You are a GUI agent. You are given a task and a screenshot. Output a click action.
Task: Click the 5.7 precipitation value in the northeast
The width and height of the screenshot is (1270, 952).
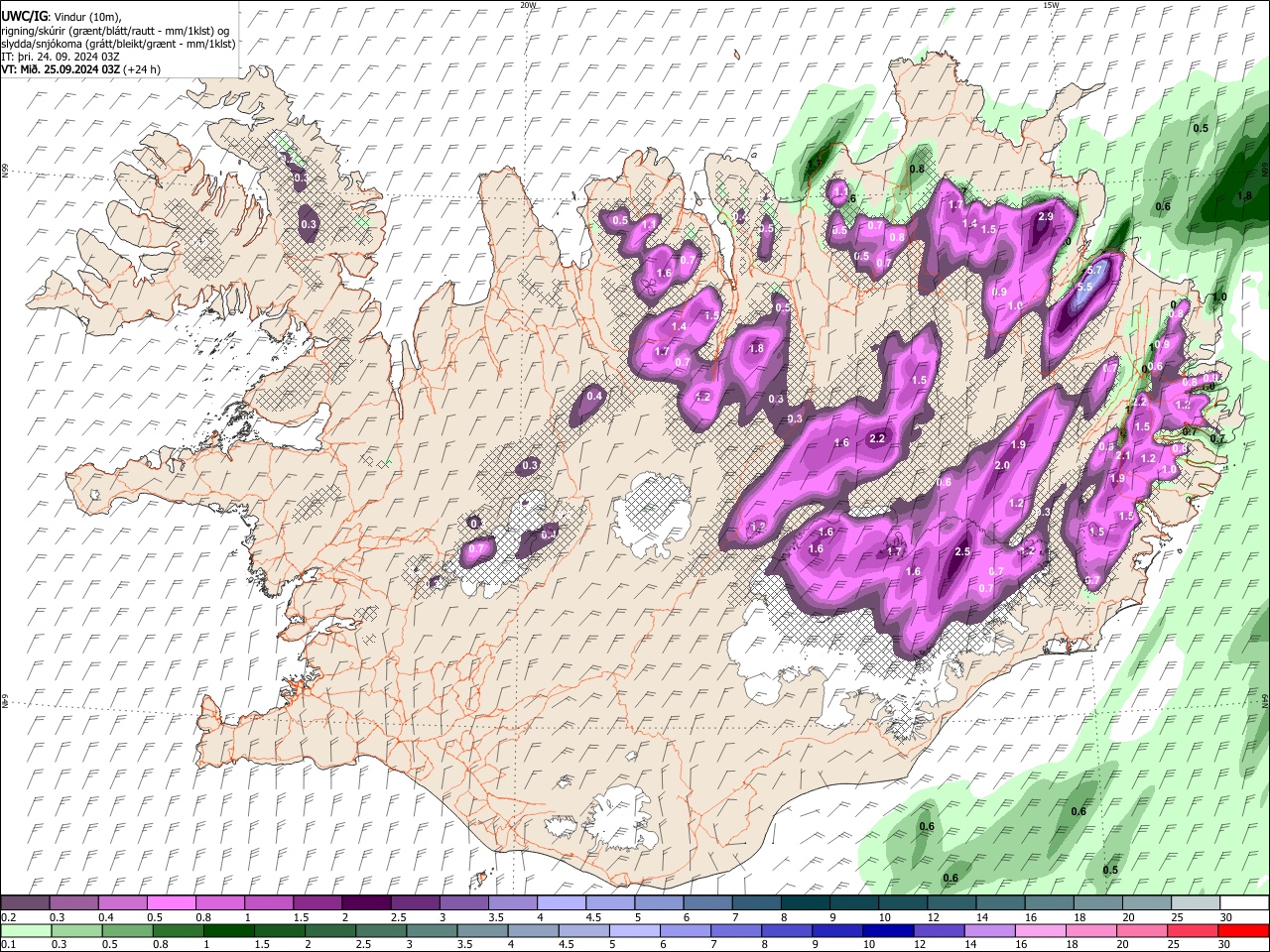[1095, 270]
